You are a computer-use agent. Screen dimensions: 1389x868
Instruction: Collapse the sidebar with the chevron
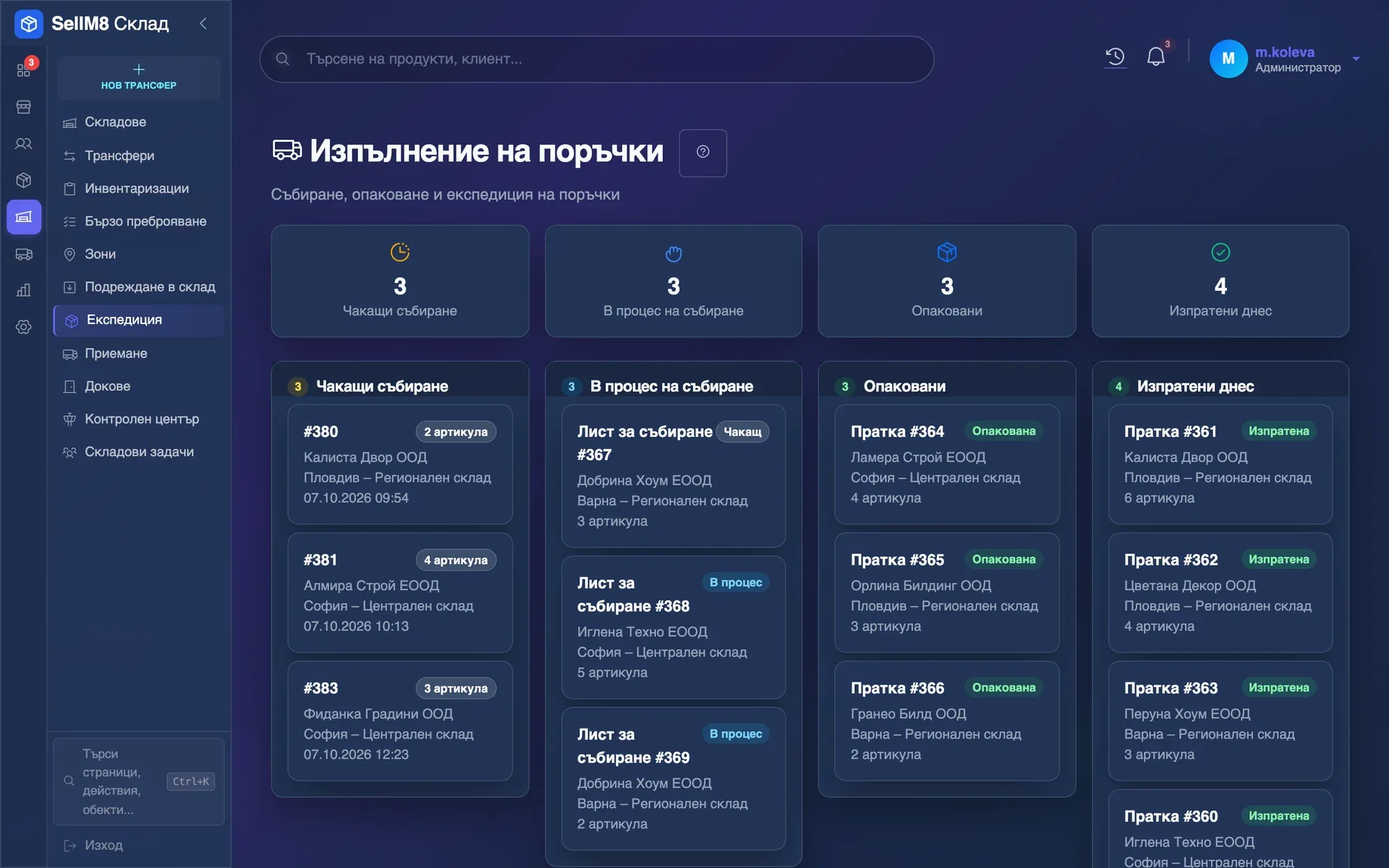(203, 24)
